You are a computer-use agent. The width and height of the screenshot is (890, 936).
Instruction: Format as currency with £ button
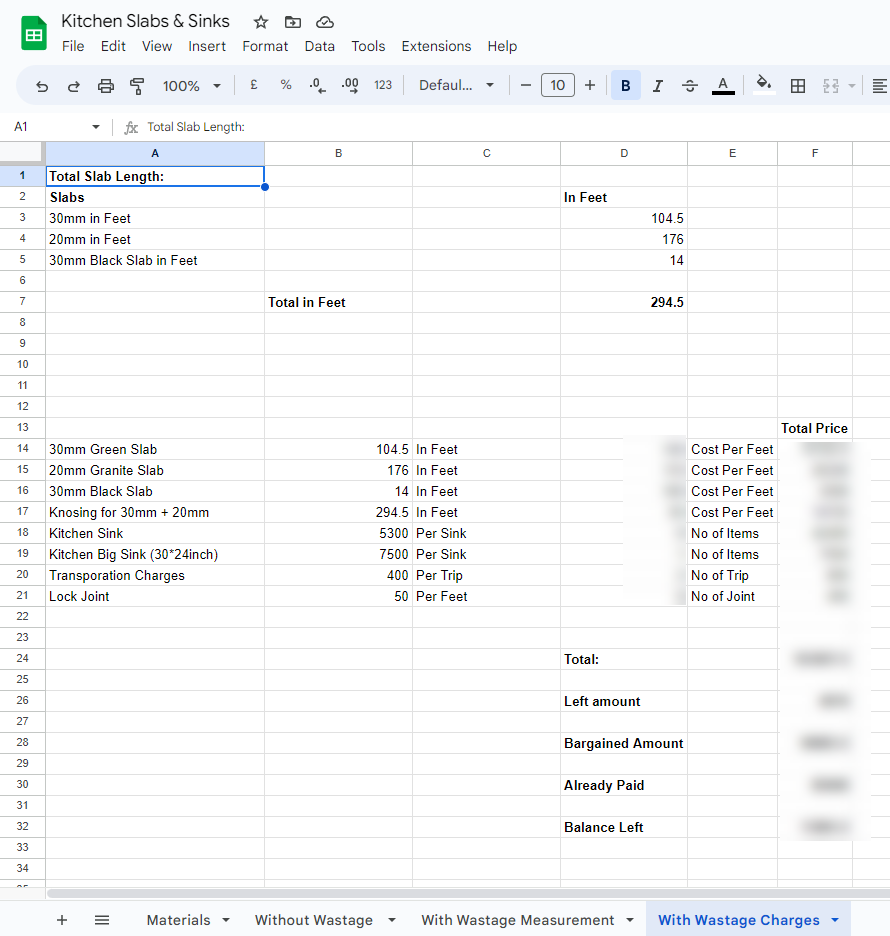coord(254,86)
